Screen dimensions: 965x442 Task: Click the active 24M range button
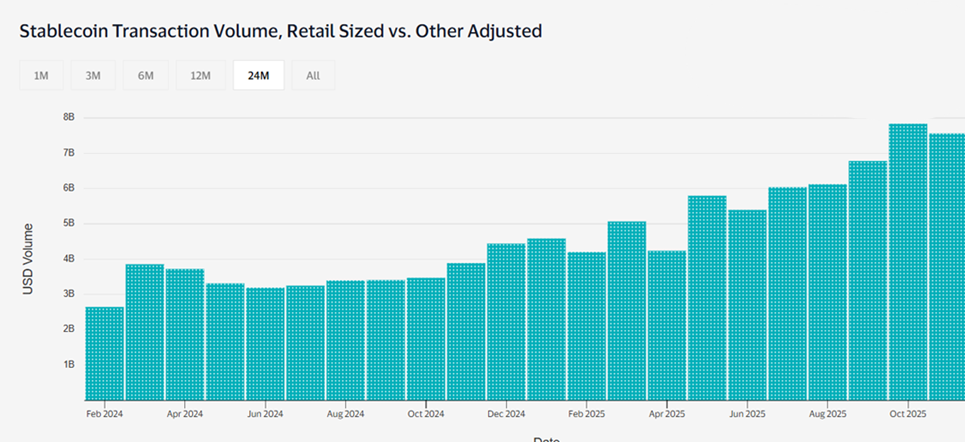coord(258,75)
